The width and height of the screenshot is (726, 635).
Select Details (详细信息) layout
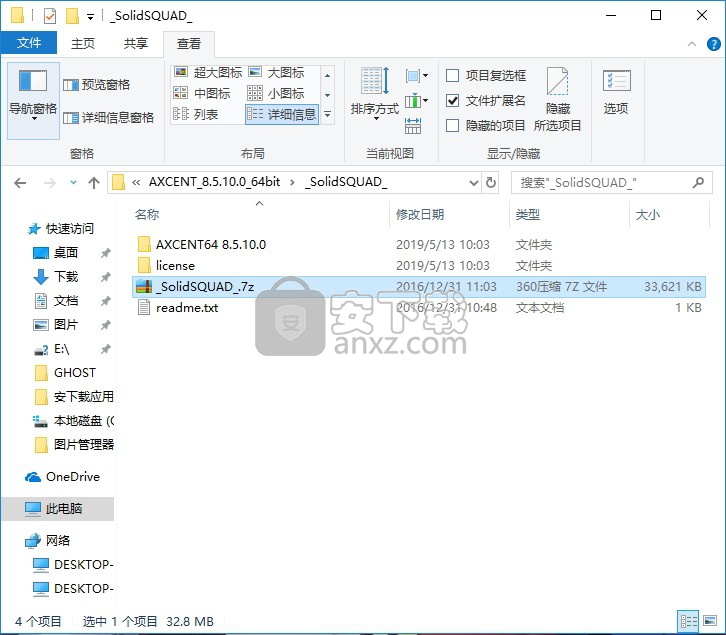click(282, 114)
